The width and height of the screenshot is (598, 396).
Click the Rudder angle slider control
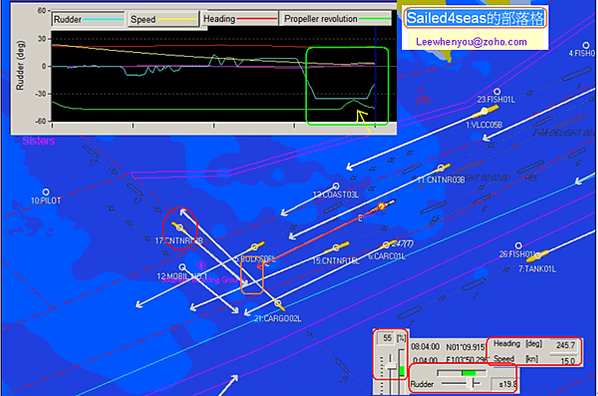click(461, 384)
